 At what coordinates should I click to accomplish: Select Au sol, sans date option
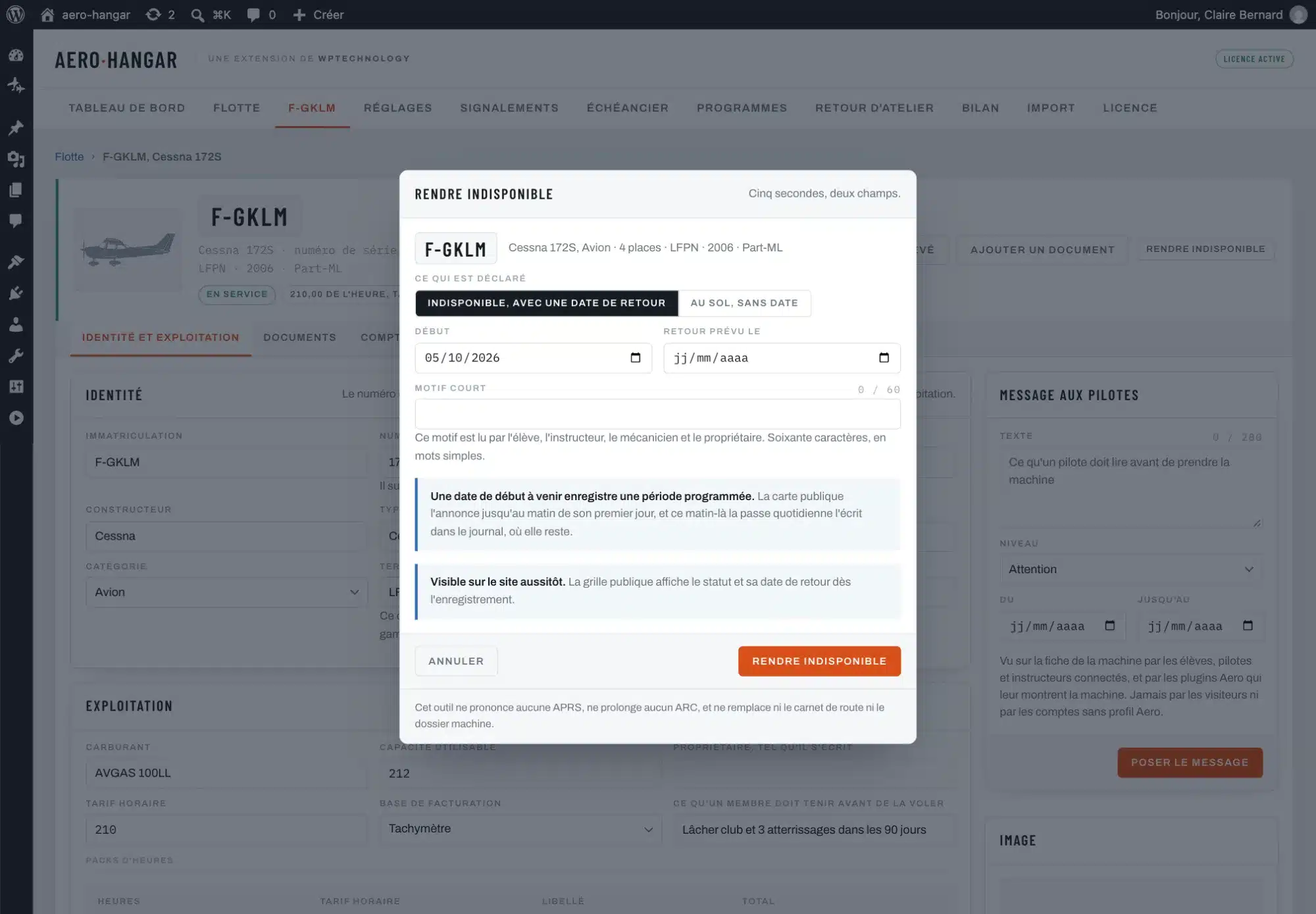744,303
